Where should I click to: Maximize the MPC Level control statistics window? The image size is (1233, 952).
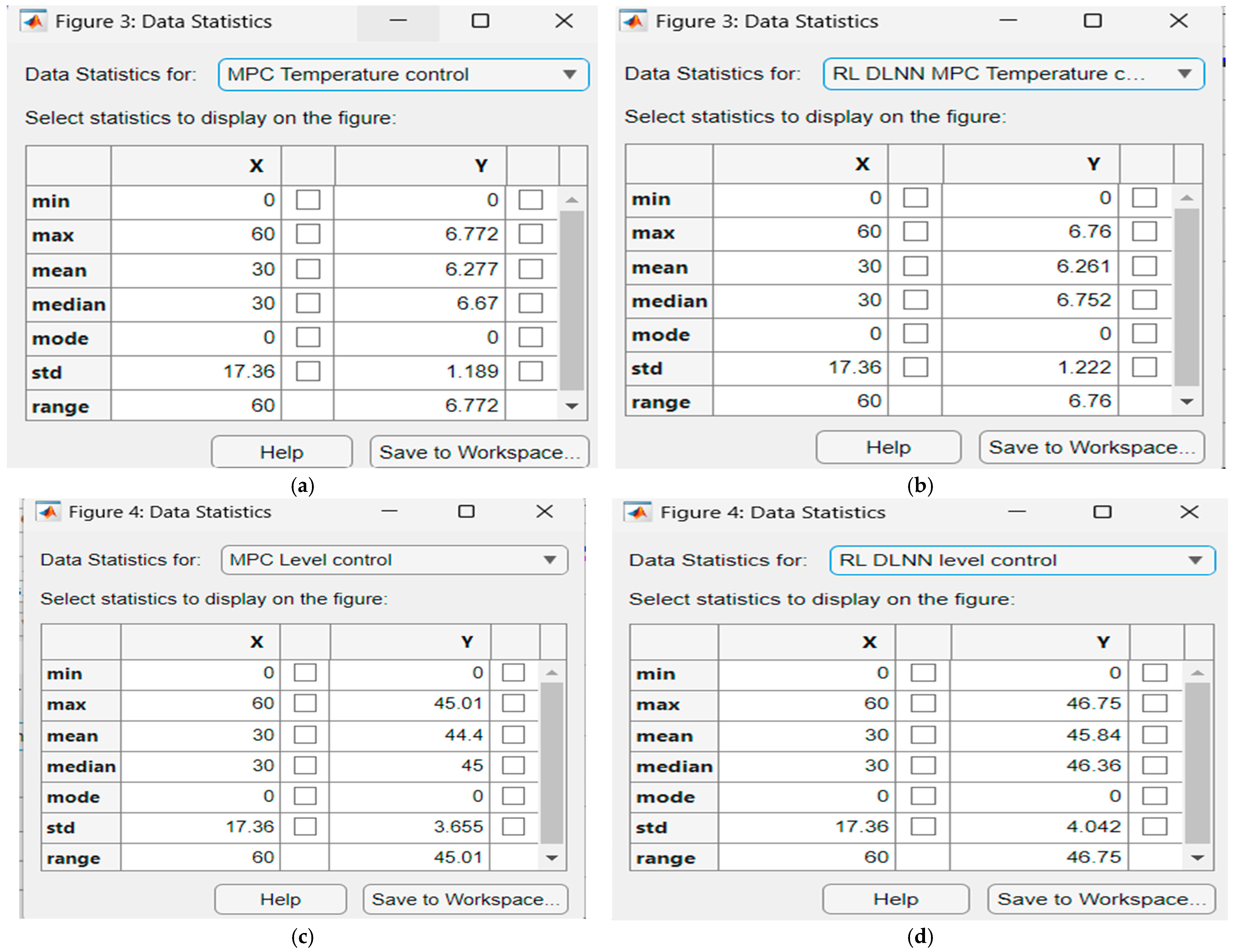pos(466,512)
